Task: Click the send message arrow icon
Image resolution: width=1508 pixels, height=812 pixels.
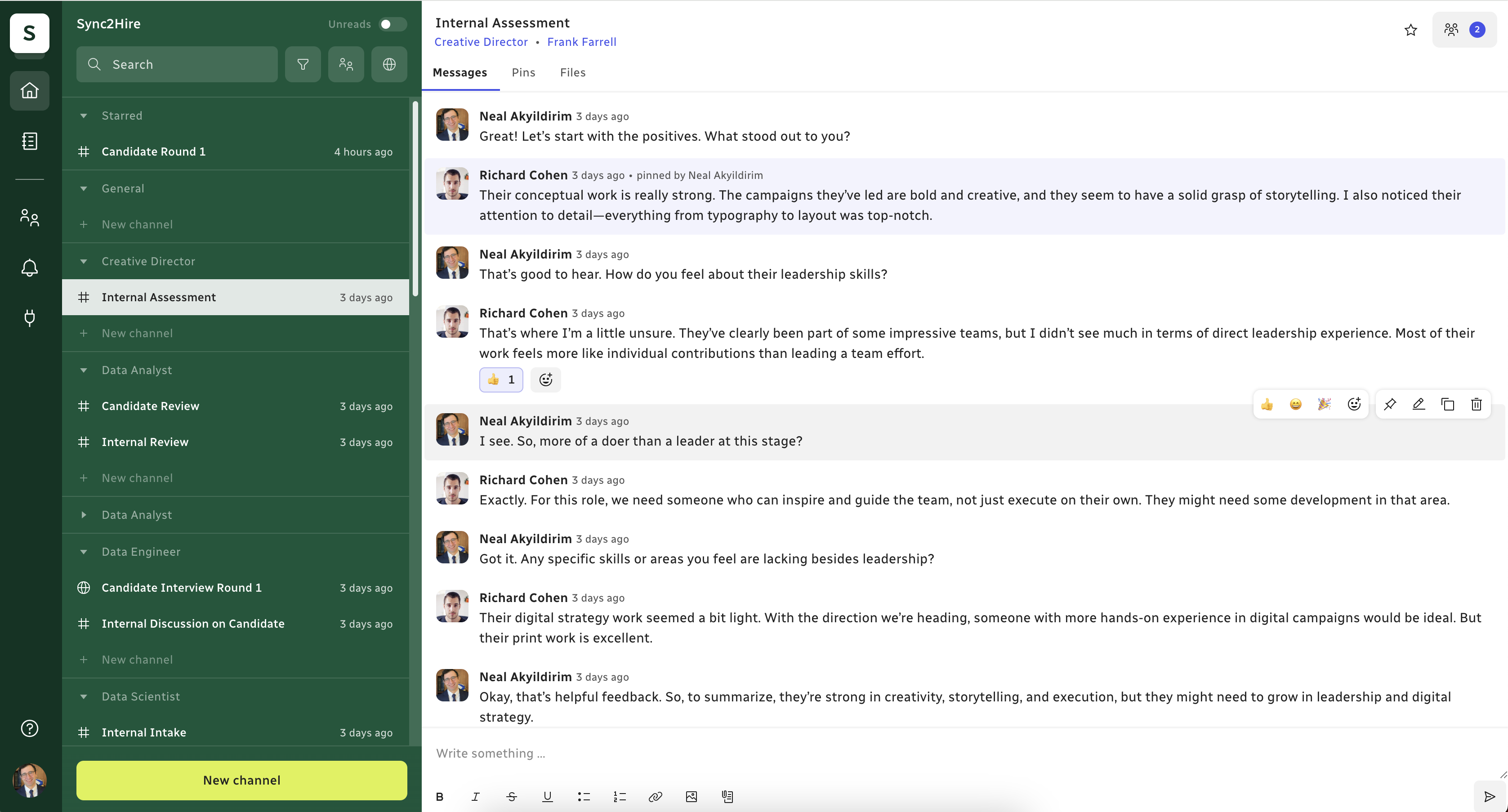Action: pos(1489,796)
